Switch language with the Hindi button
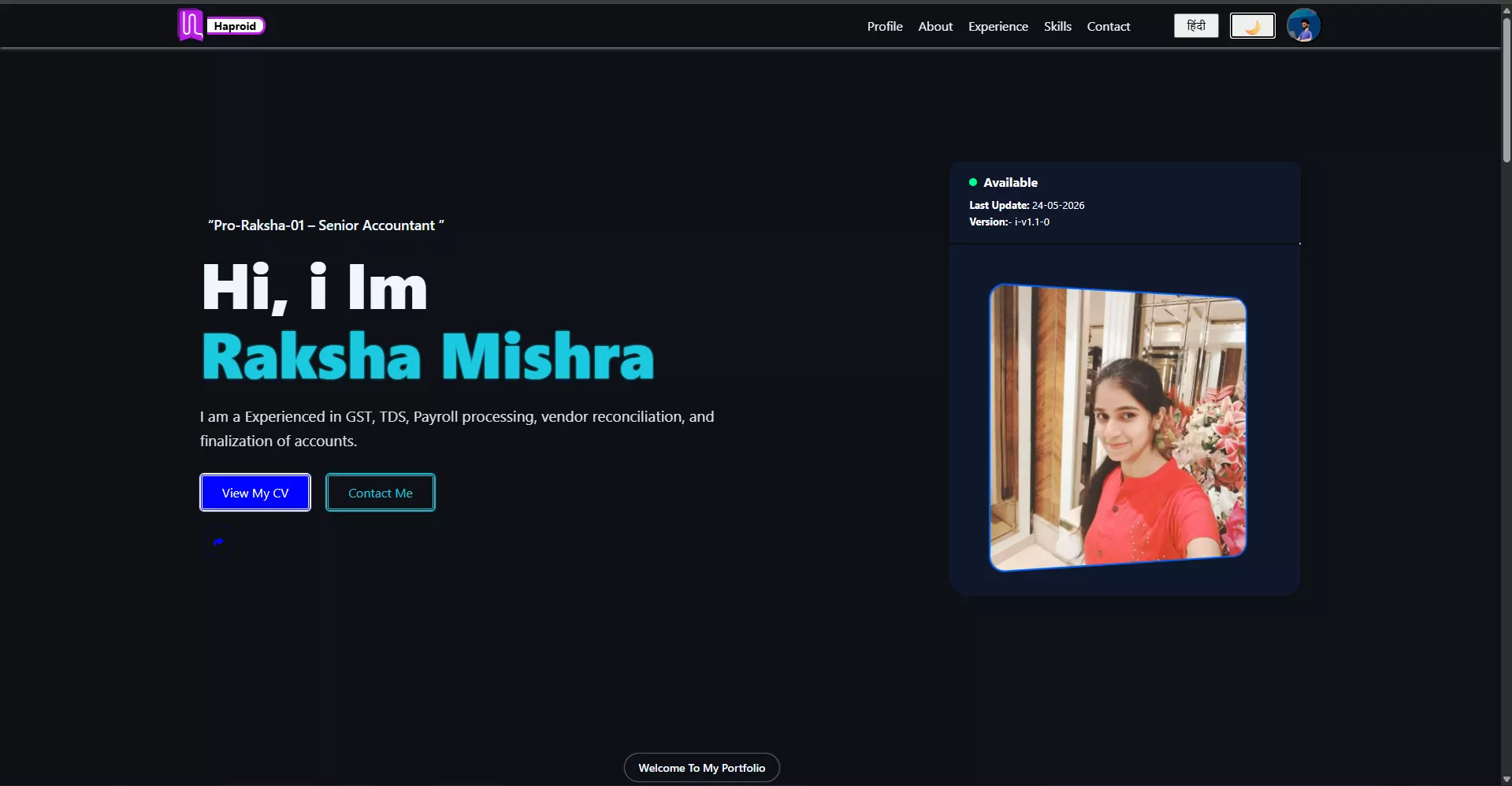The height and width of the screenshot is (786, 1512). click(x=1196, y=26)
